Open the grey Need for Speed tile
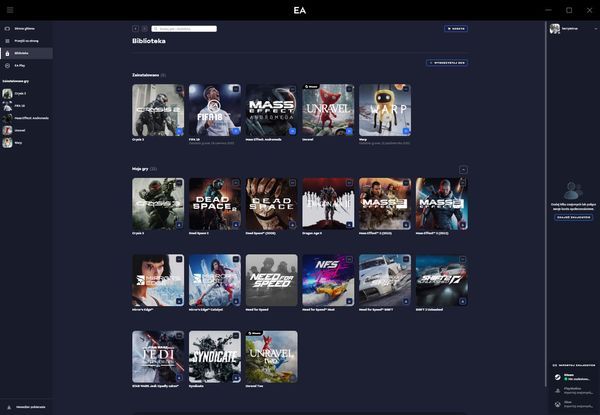Screen dimensions: 600x415 272,280
